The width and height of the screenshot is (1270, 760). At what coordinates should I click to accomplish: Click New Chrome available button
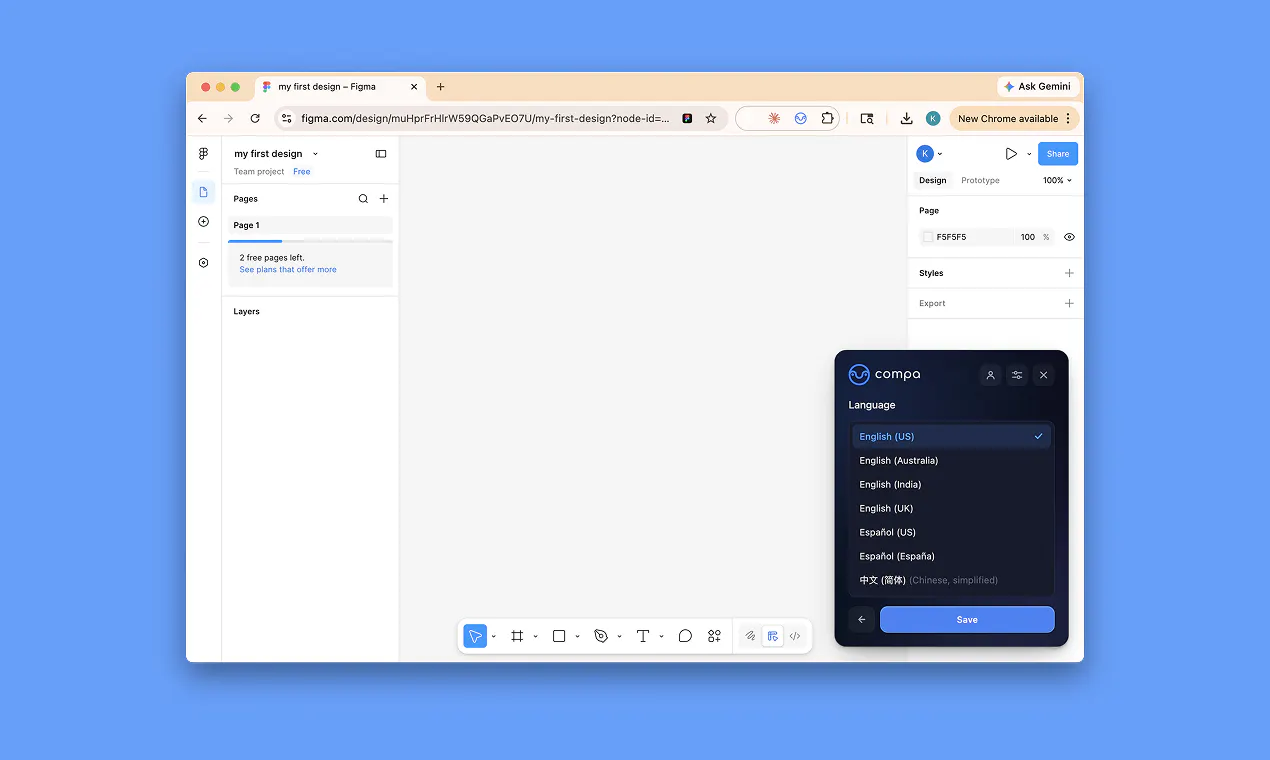coord(1014,118)
